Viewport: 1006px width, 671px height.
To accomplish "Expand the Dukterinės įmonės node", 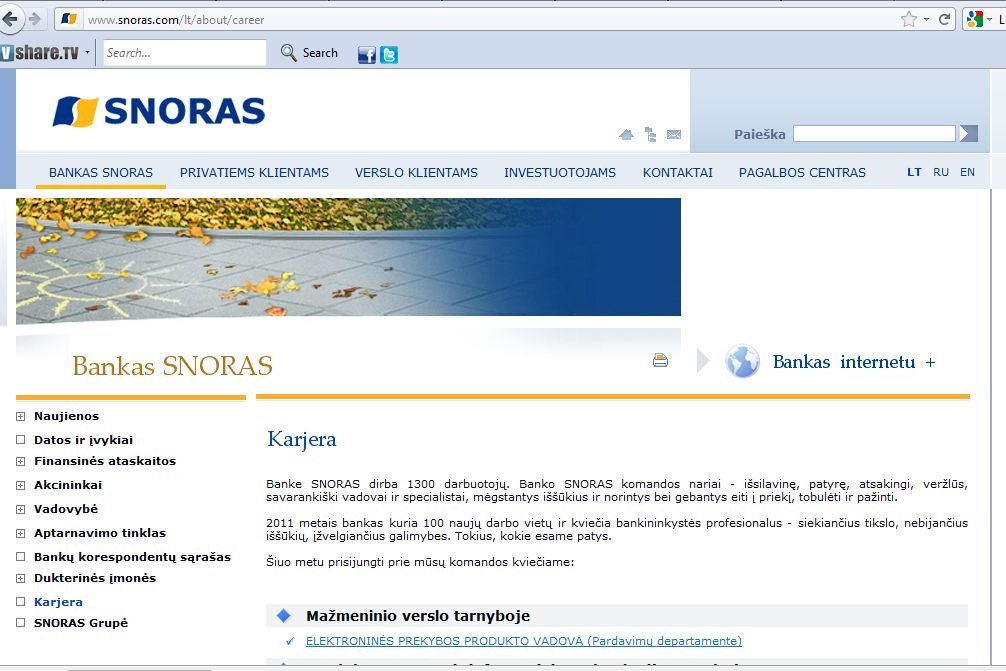I will (x=21, y=578).
